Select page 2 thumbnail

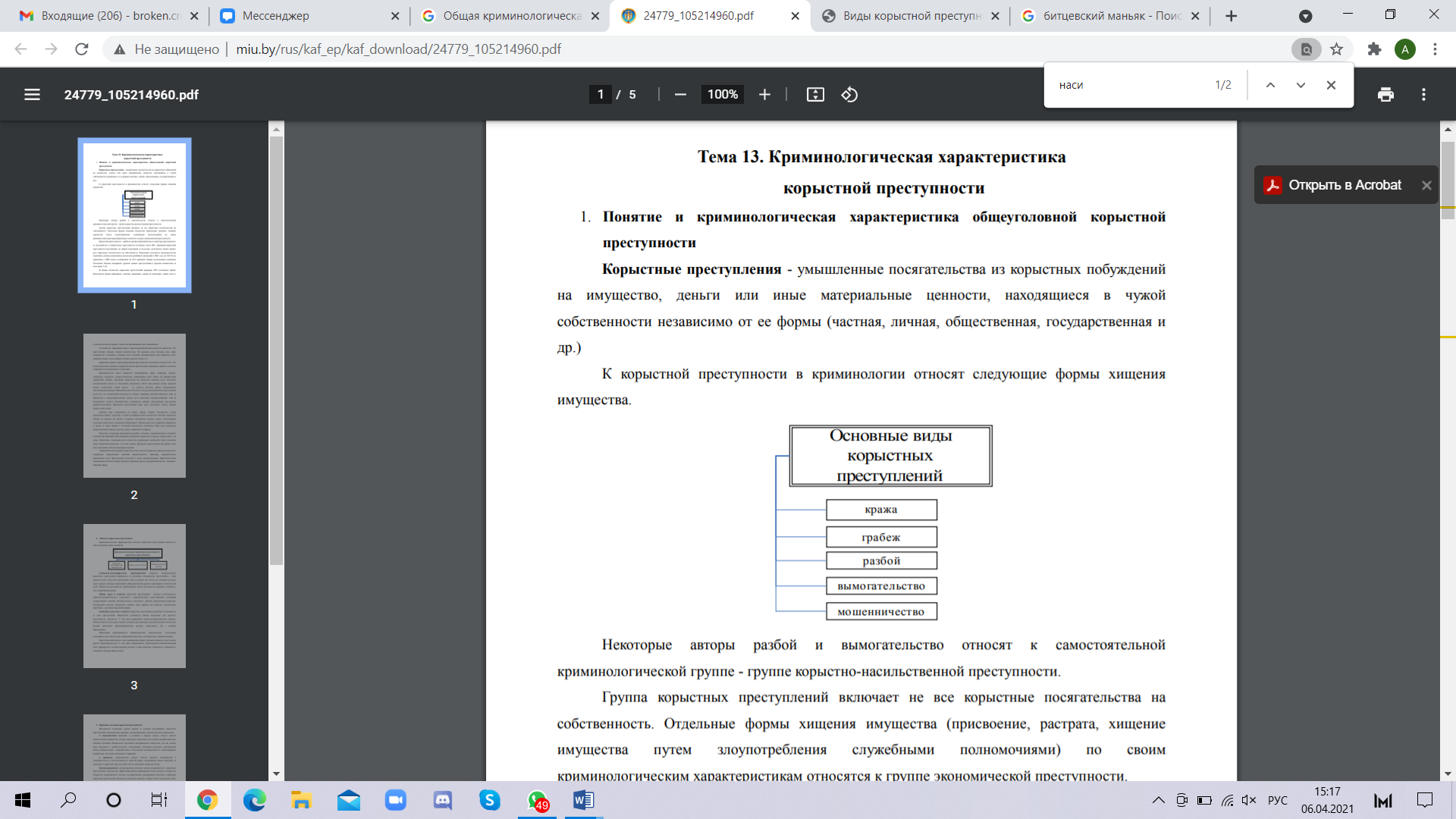click(x=134, y=406)
